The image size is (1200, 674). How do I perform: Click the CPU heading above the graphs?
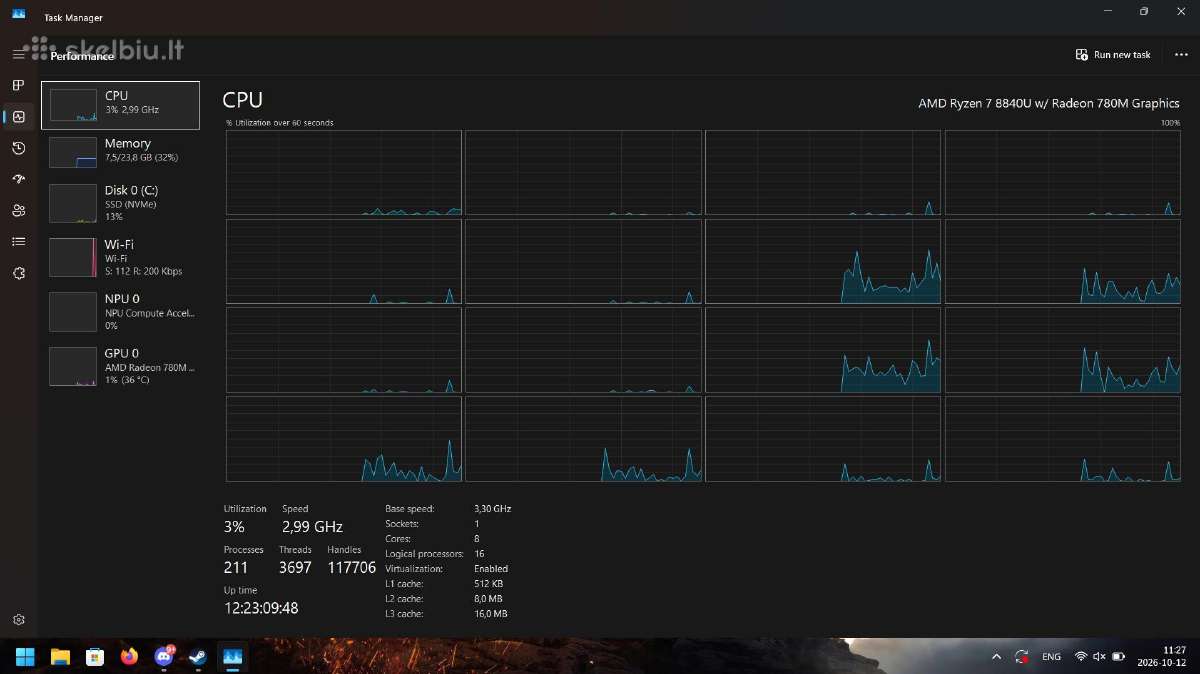[242, 100]
